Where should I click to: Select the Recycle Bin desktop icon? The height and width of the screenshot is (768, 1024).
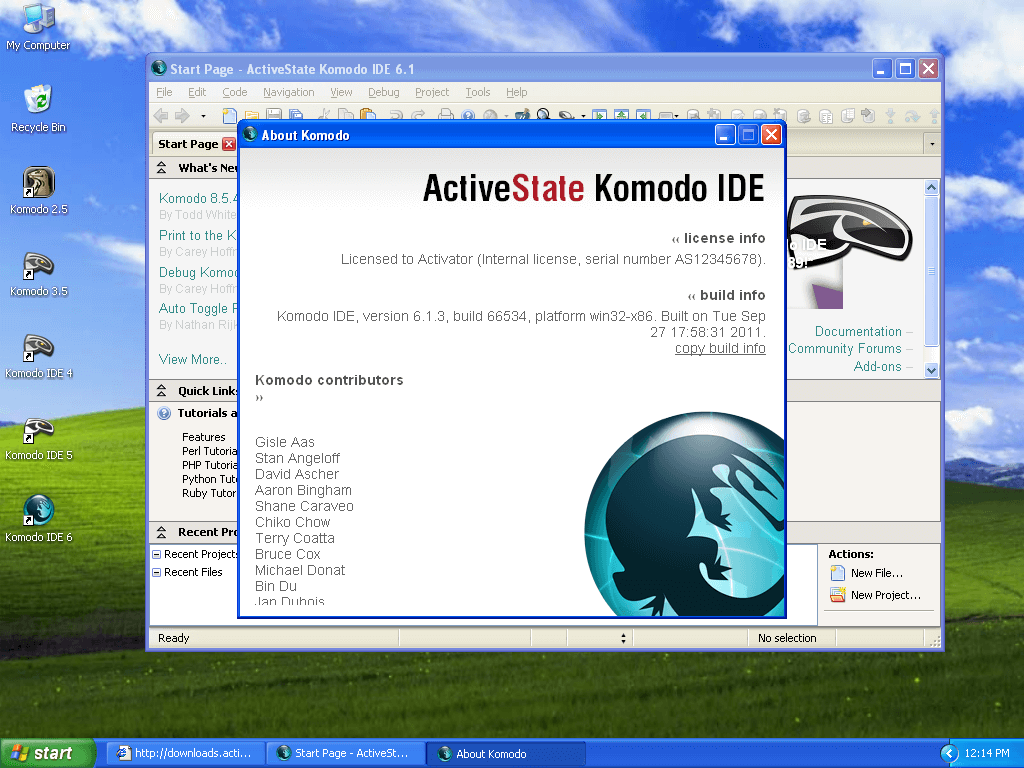(39, 109)
